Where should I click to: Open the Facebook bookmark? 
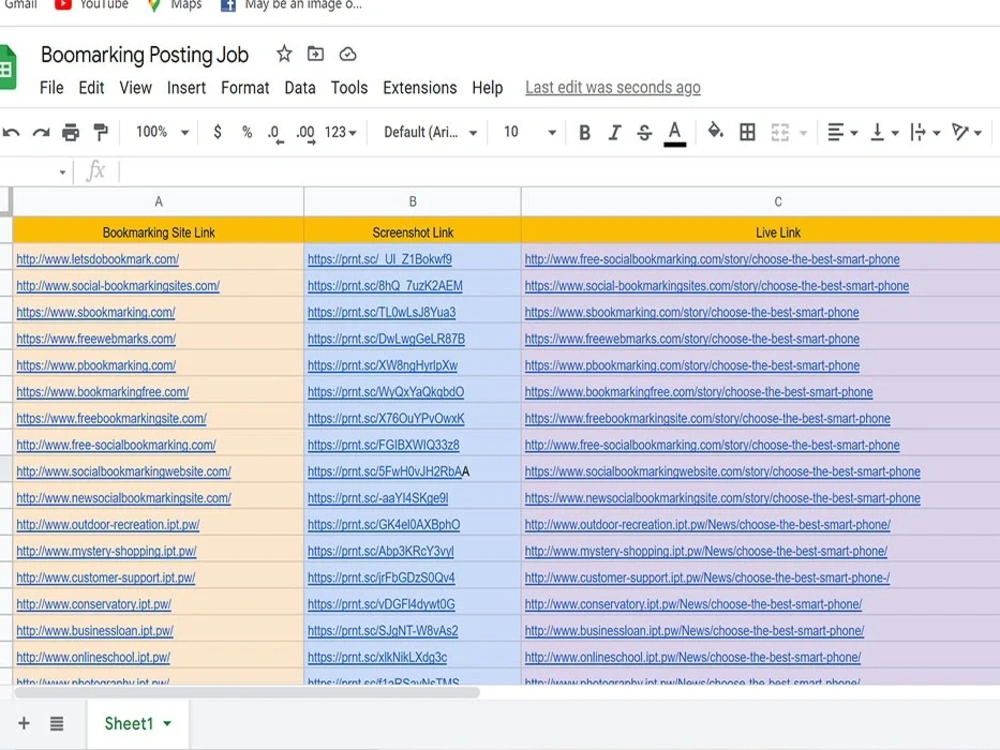tap(291, 5)
